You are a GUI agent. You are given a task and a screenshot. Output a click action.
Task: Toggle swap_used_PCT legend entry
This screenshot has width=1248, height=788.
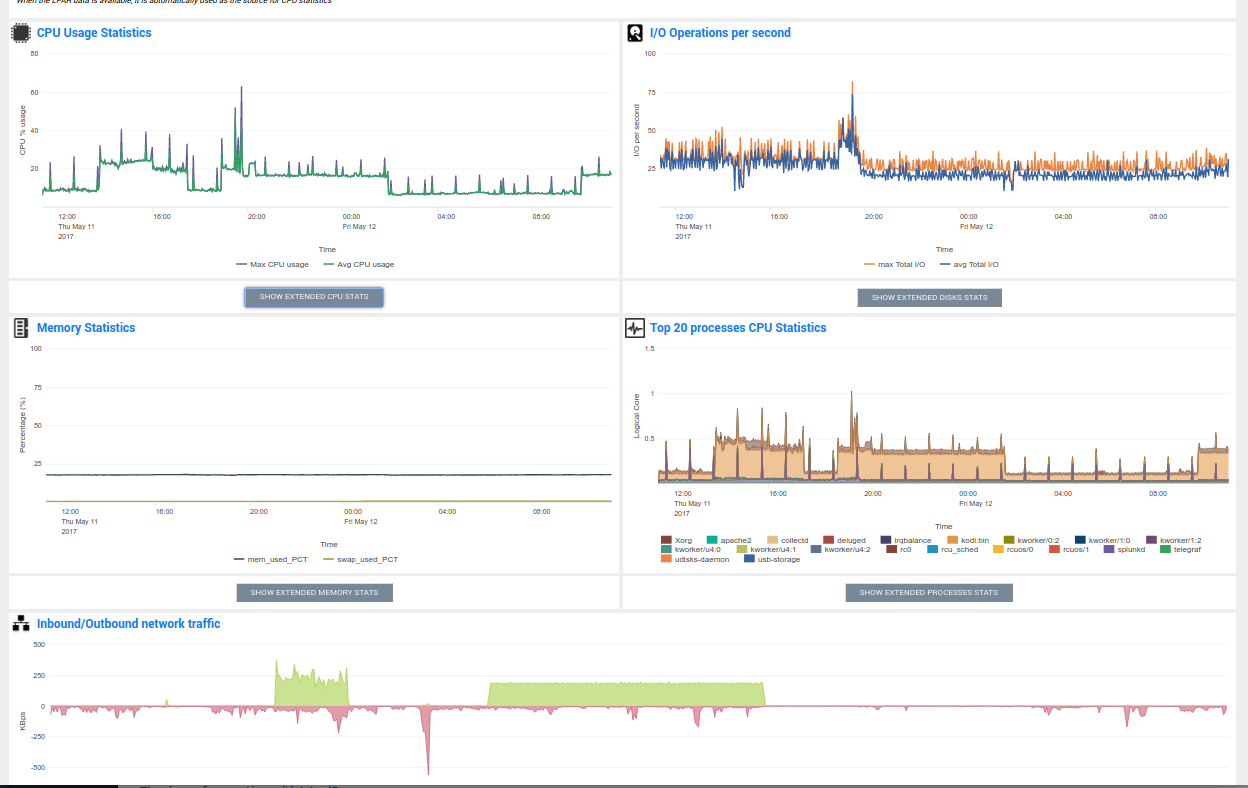click(360, 560)
